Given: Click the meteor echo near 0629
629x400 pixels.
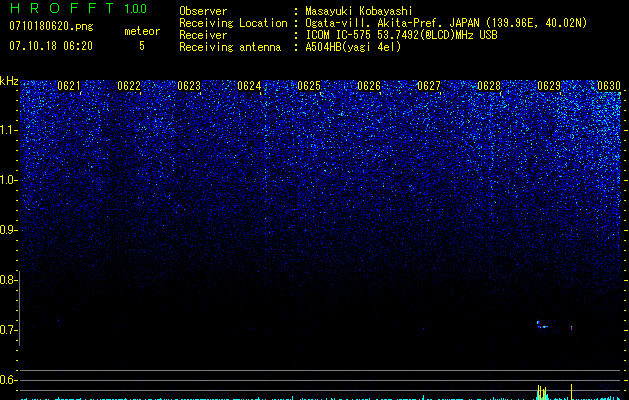Looking at the screenshot, I should click(x=542, y=325).
